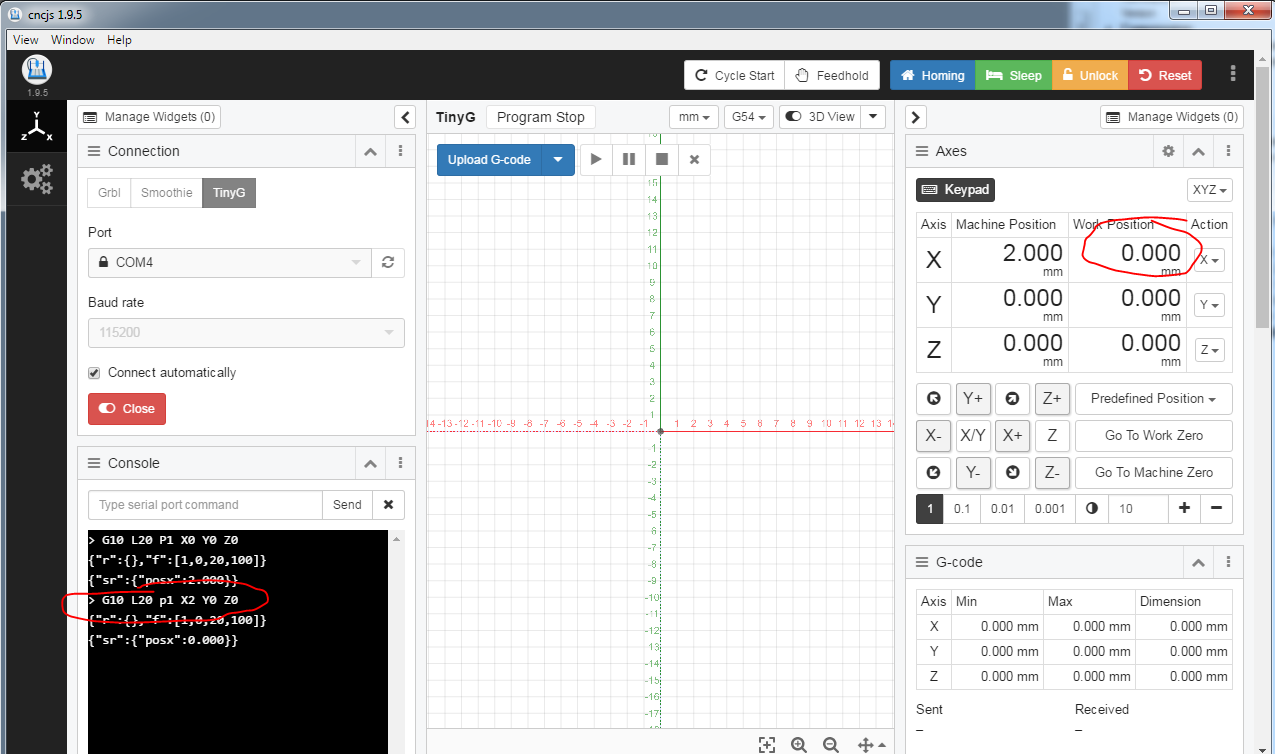The image size is (1275, 754).
Task: Open the View menu
Action: click(x=26, y=40)
